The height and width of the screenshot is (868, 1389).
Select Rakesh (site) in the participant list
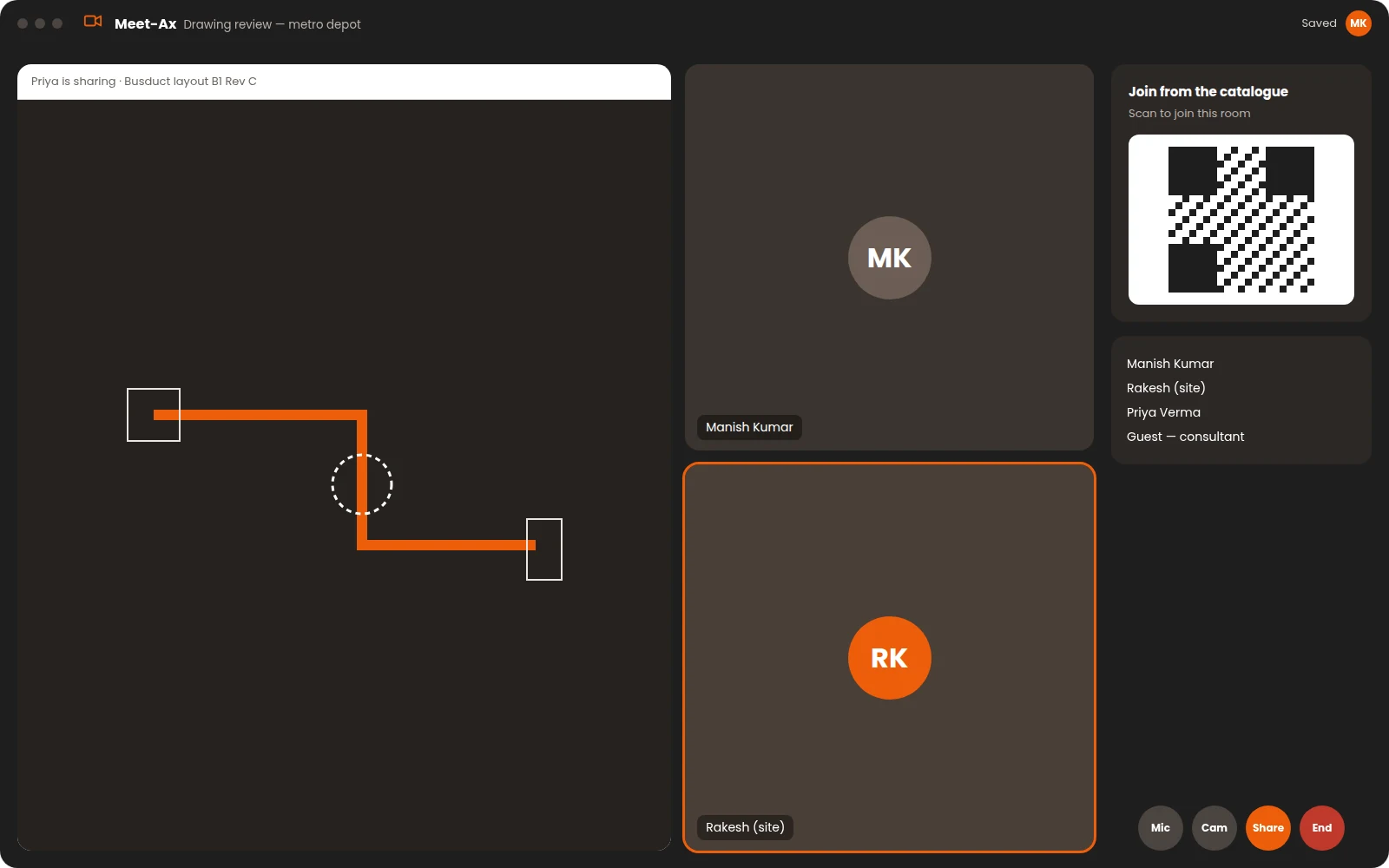click(x=1166, y=388)
